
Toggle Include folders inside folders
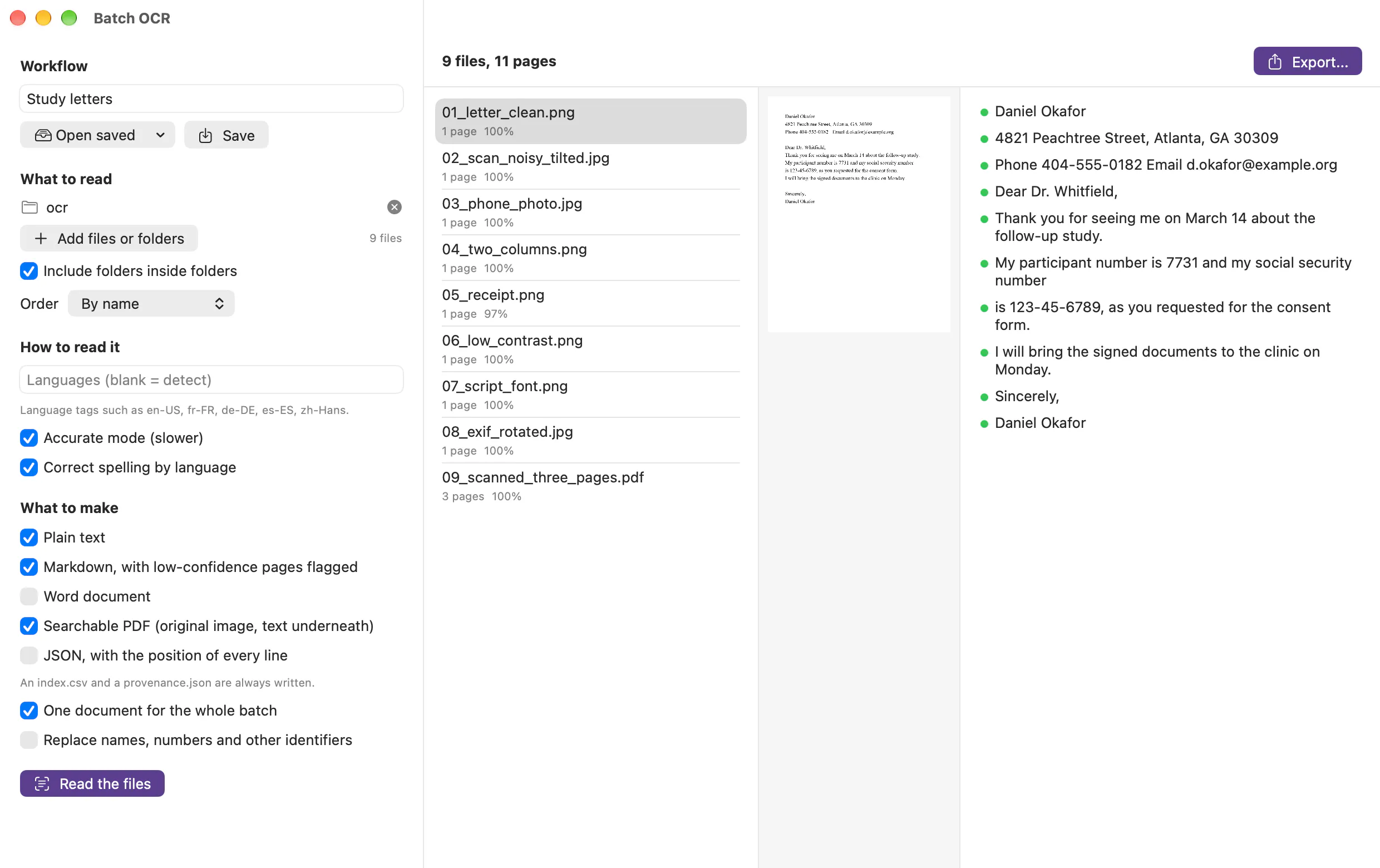[x=28, y=271]
